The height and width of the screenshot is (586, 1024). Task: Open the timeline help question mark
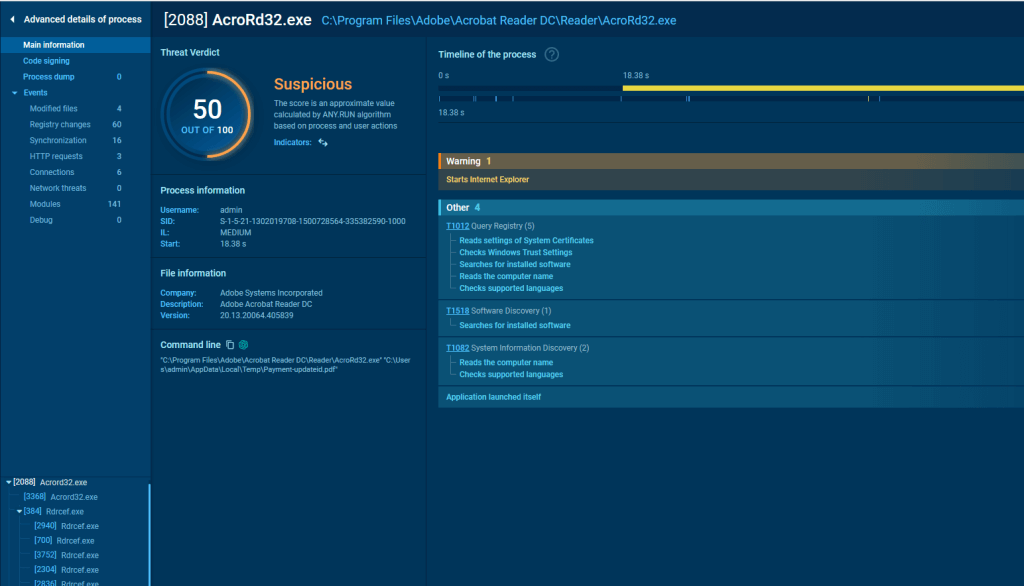(x=552, y=54)
